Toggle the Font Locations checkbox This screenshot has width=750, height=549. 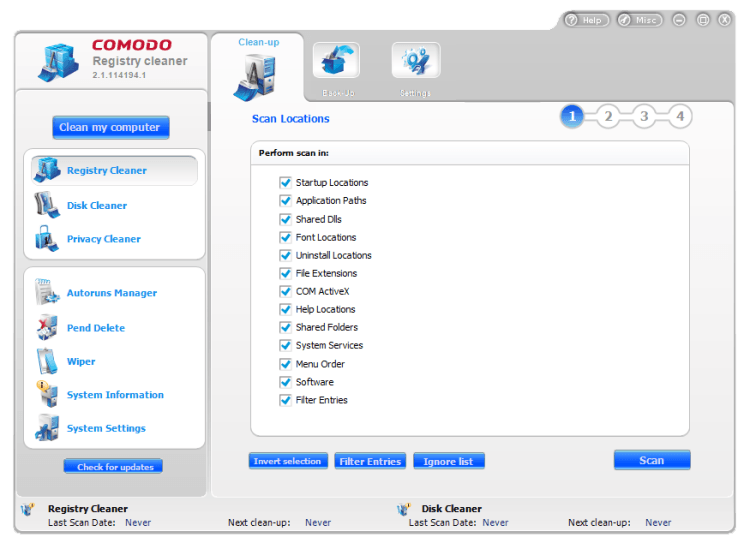(286, 237)
